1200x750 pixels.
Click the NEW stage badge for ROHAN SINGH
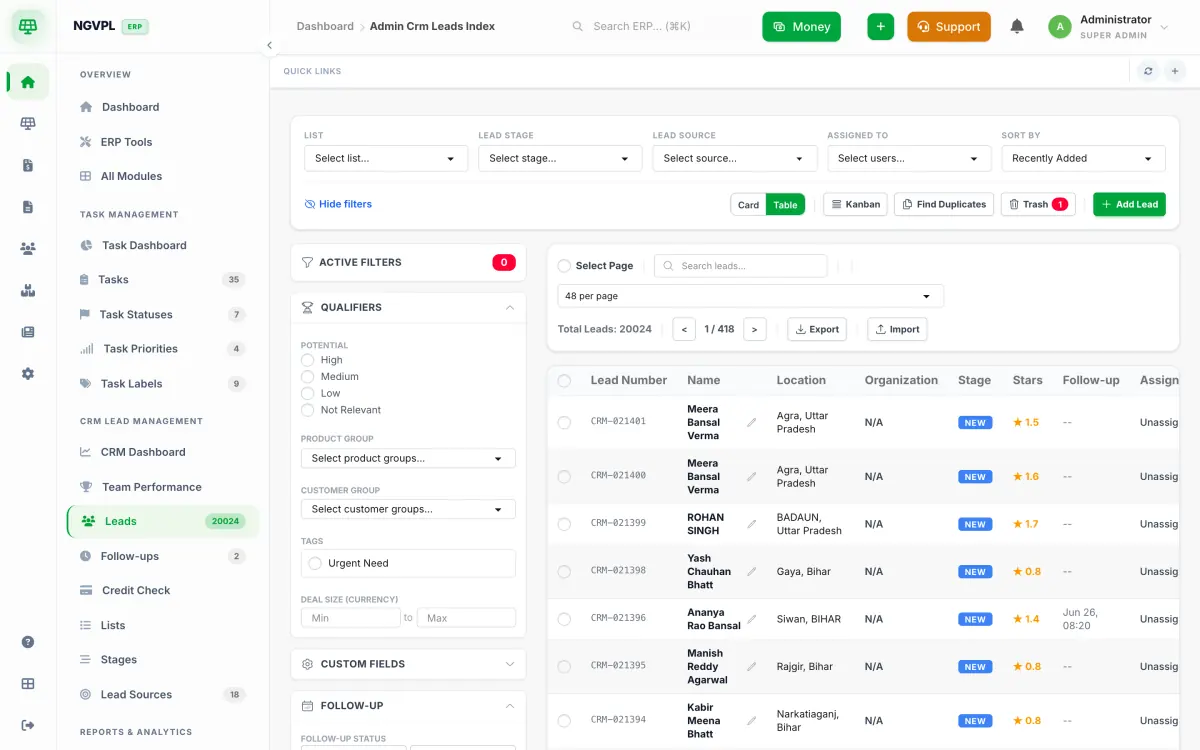(975, 524)
